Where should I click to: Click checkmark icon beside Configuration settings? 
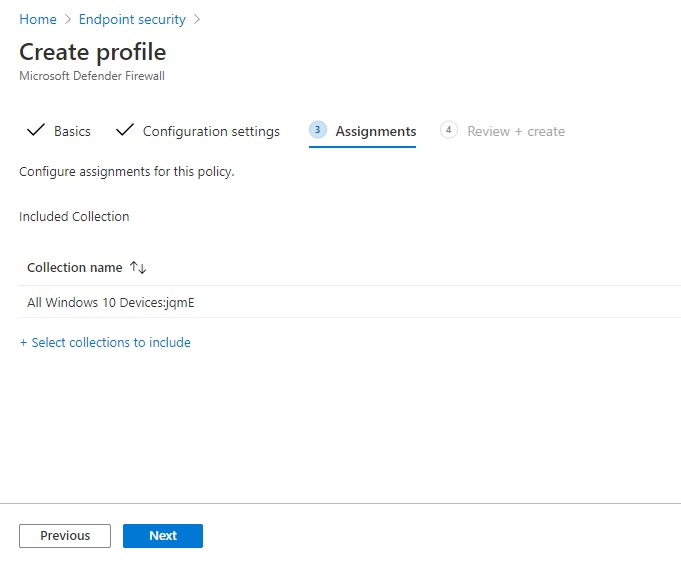tap(125, 131)
